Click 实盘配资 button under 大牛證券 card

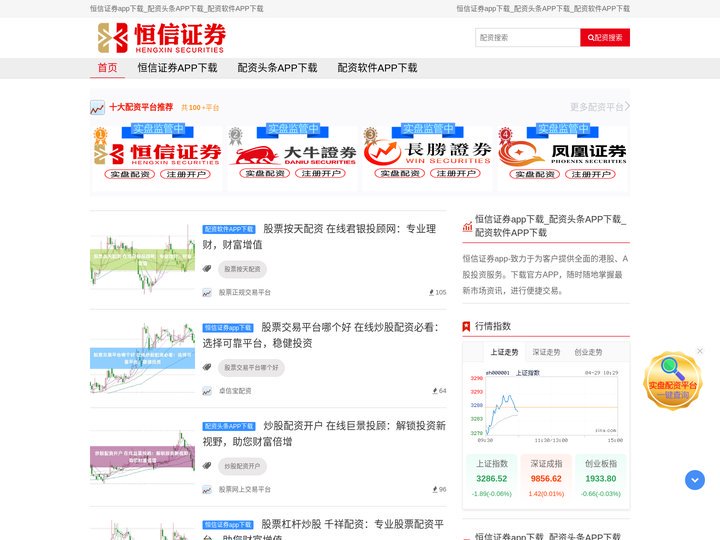265,174
